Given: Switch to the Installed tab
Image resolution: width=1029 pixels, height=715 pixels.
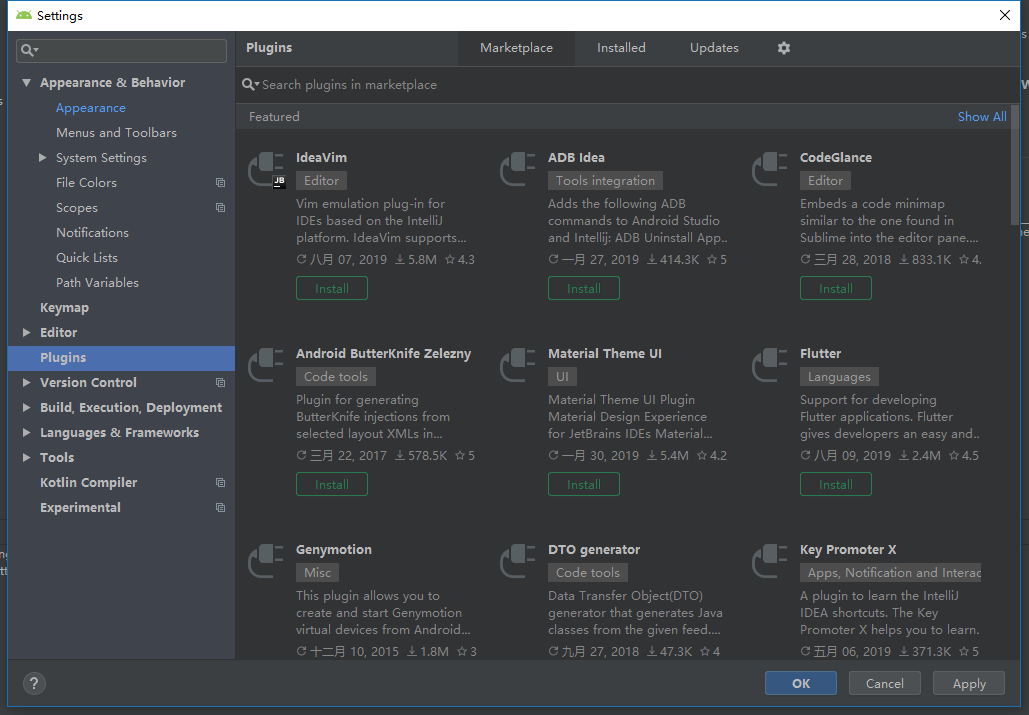Looking at the screenshot, I should 621,48.
